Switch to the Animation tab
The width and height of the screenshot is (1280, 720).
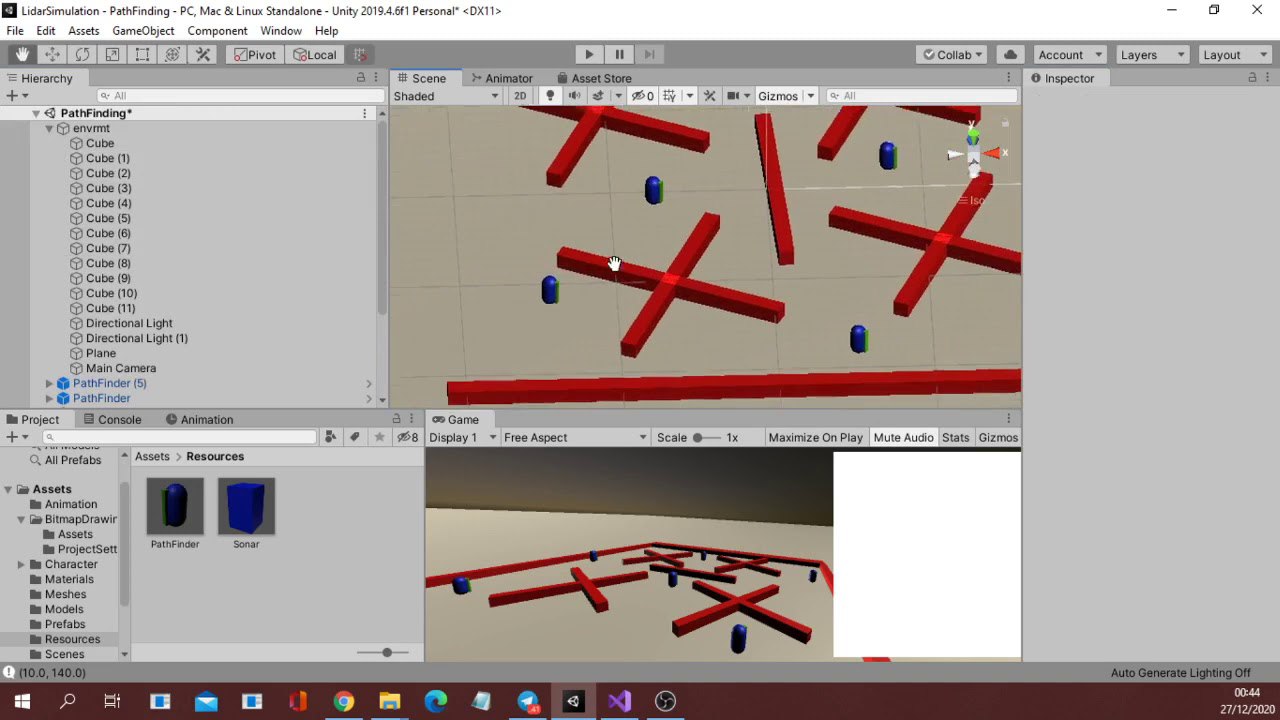[x=199, y=419]
